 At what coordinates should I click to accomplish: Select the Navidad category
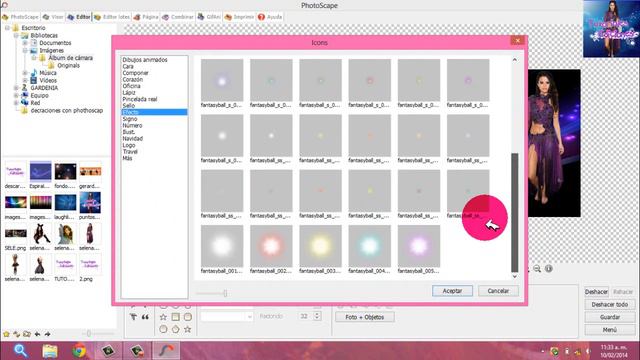click(133, 138)
